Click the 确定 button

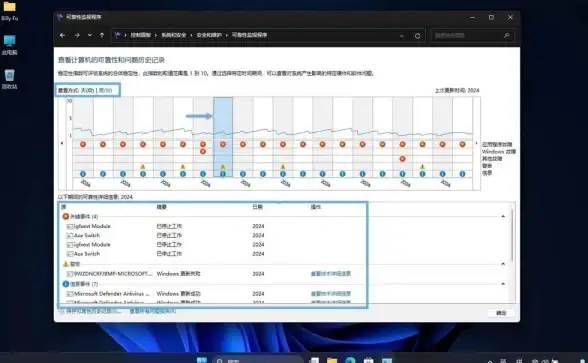click(x=501, y=313)
